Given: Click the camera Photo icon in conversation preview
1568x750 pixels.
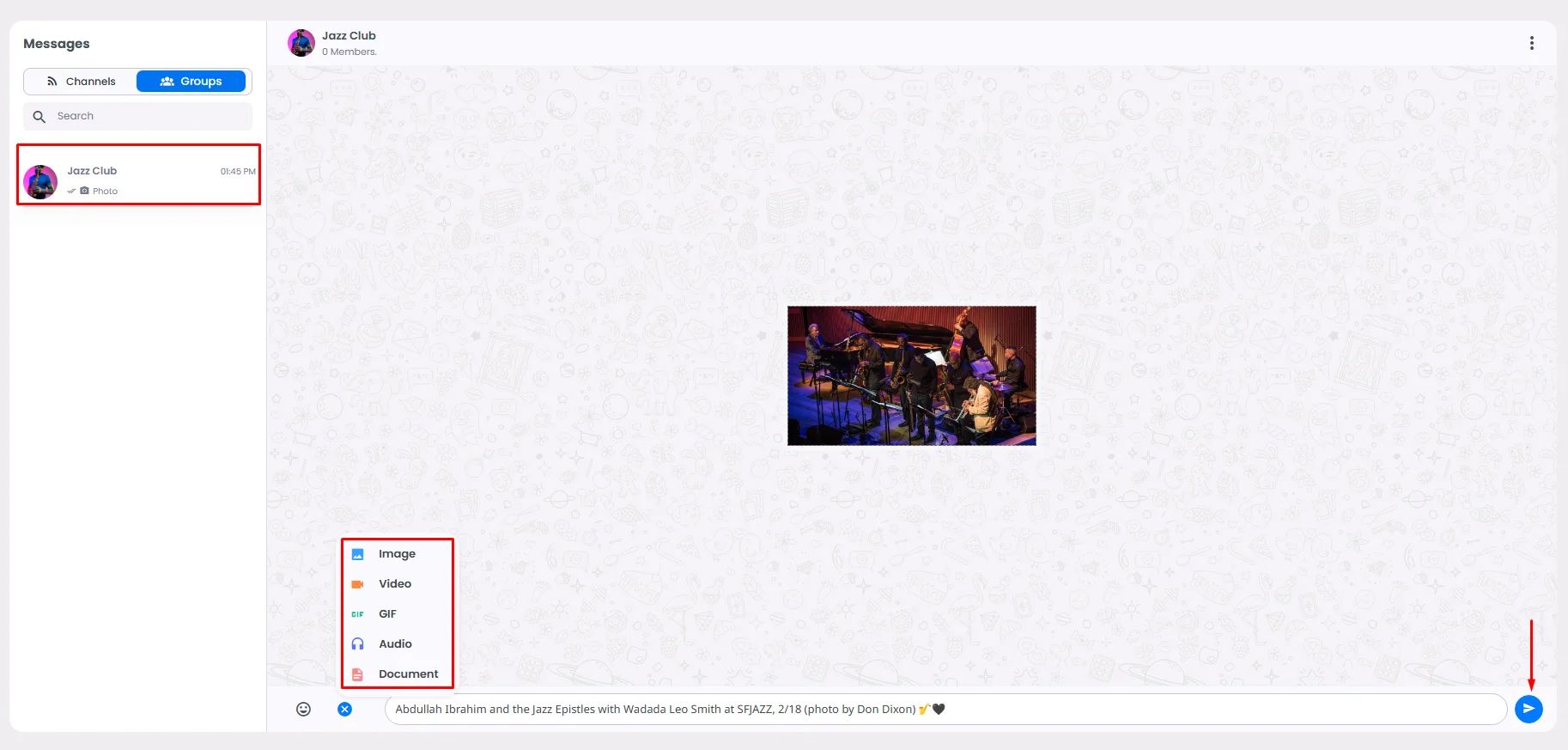Looking at the screenshot, I should [x=84, y=191].
